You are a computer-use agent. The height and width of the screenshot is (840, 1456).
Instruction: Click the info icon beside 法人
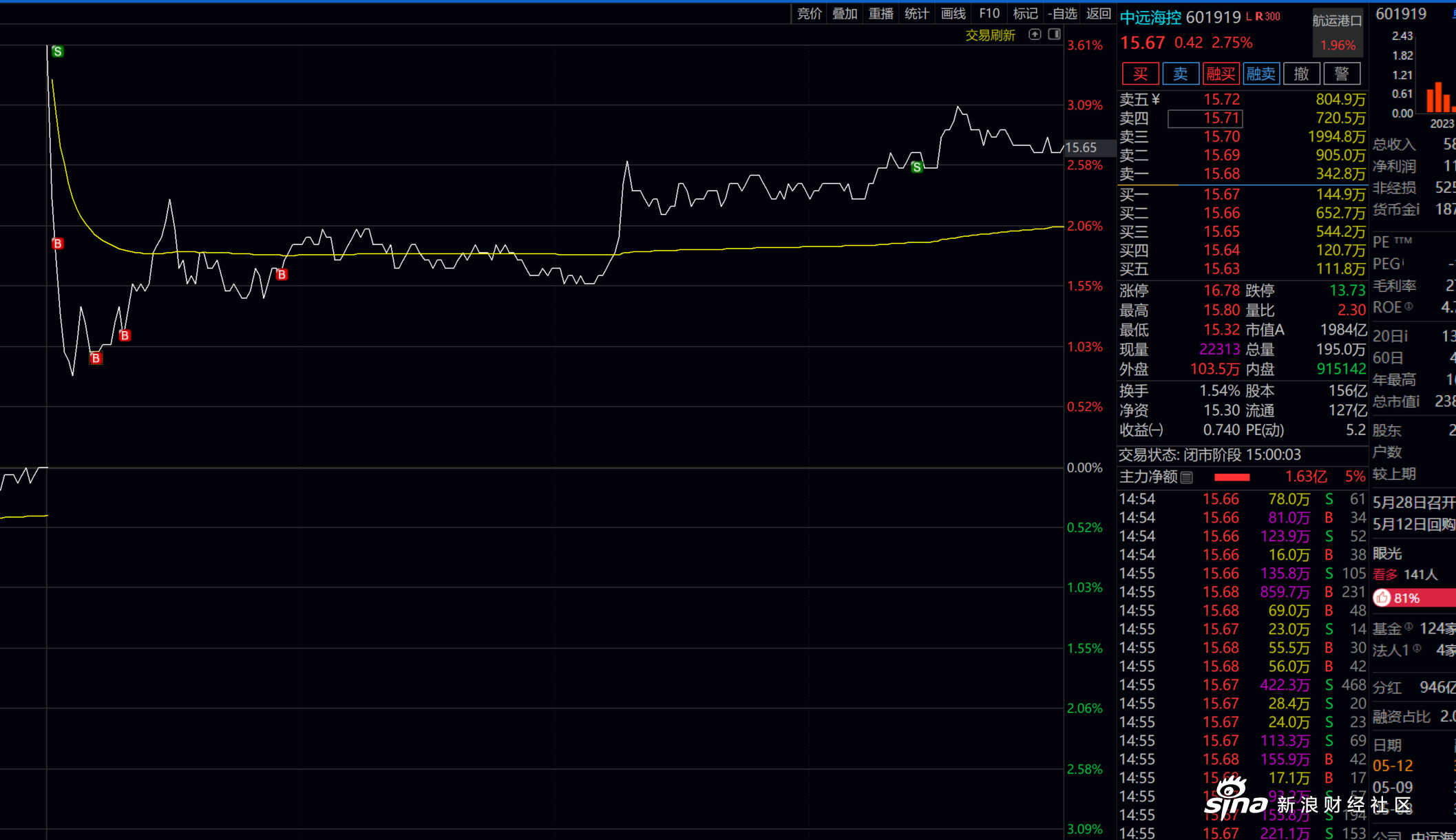[x=1417, y=648]
